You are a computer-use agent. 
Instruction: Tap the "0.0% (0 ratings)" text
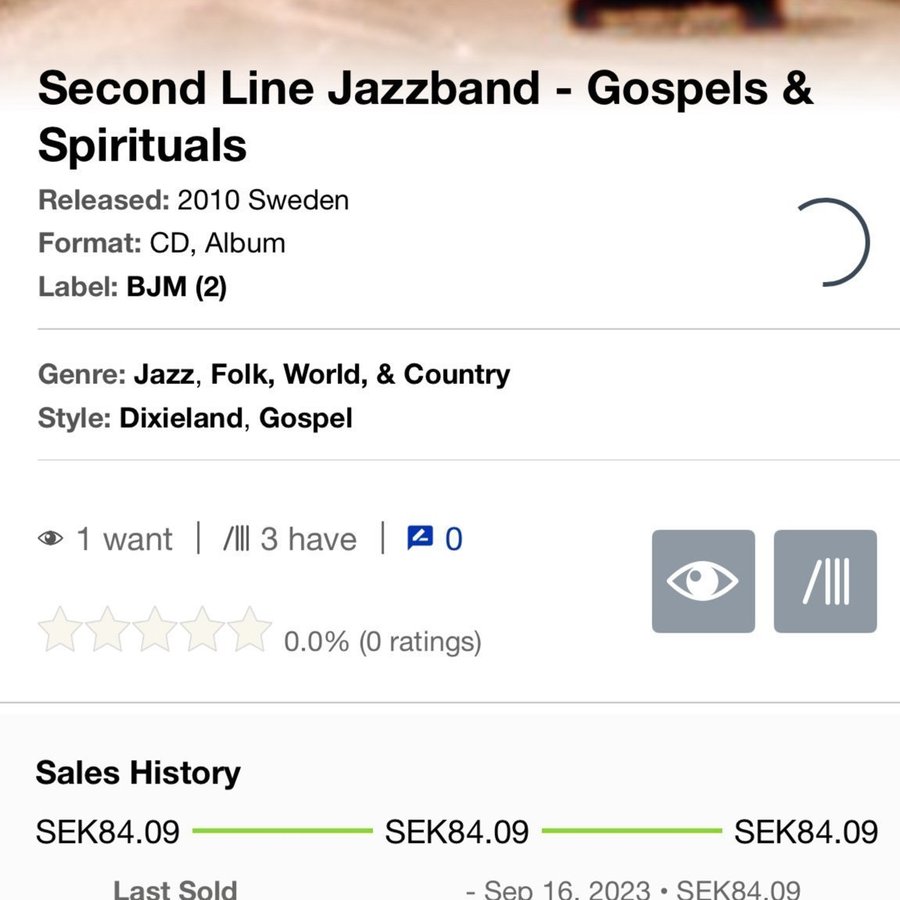click(382, 641)
